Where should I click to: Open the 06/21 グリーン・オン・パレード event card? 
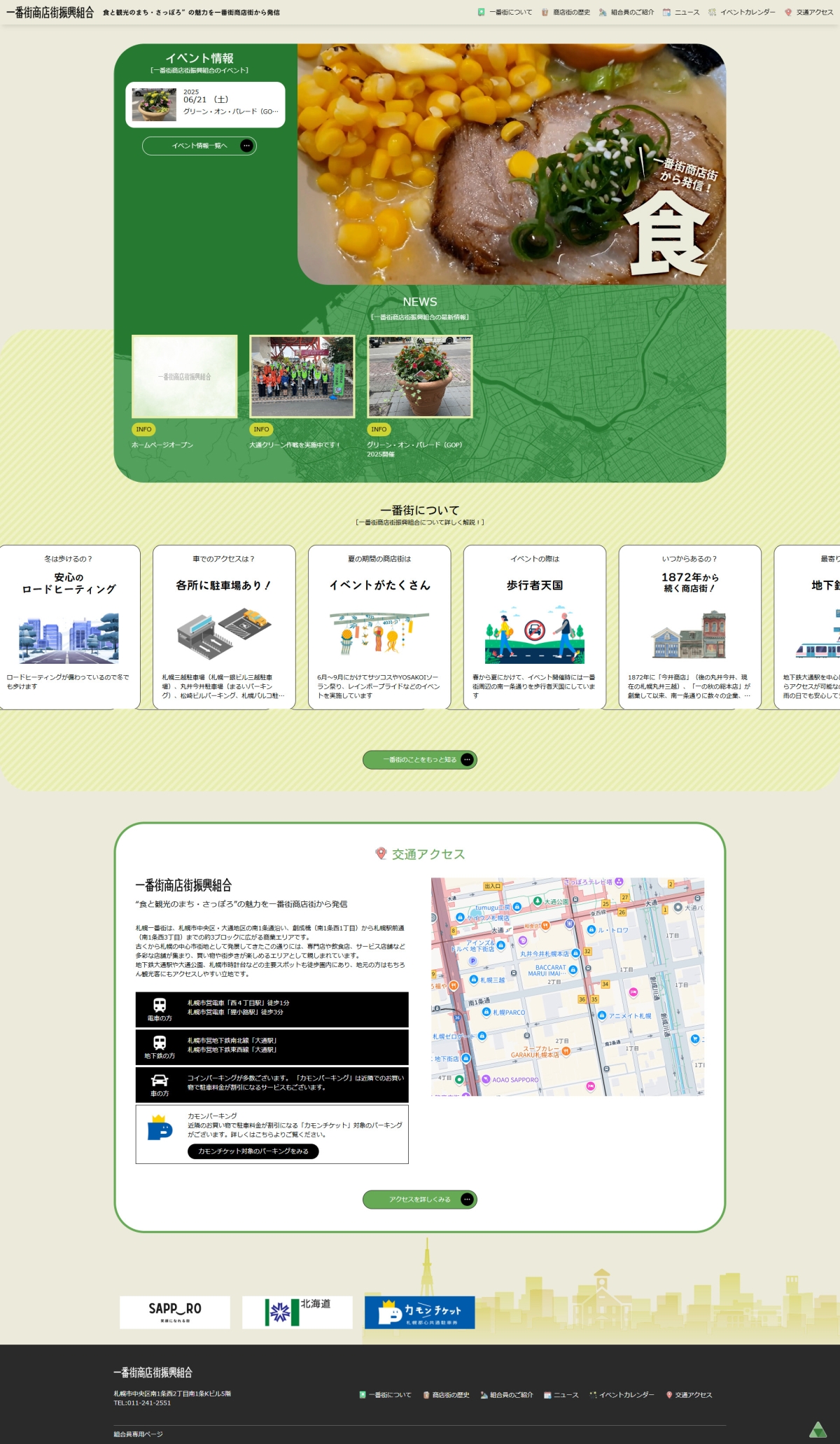coord(205,105)
